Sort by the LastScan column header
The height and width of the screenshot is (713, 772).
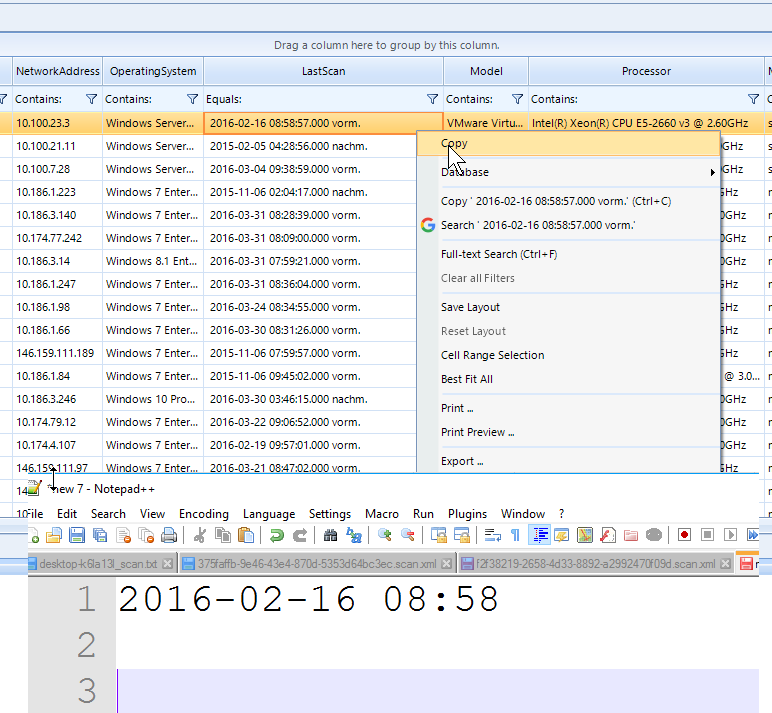click(323, 71)
